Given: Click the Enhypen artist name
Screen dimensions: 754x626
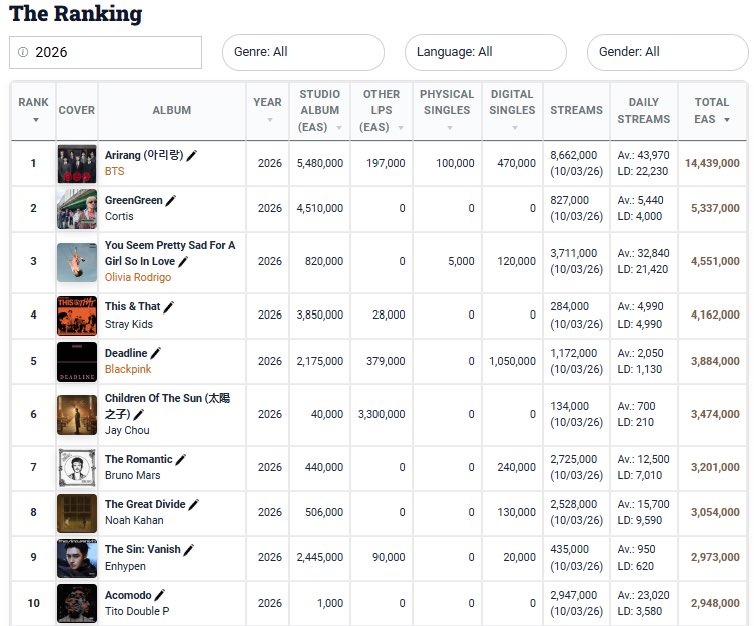Looking at the screenshot, I should [x=126, y=566].
